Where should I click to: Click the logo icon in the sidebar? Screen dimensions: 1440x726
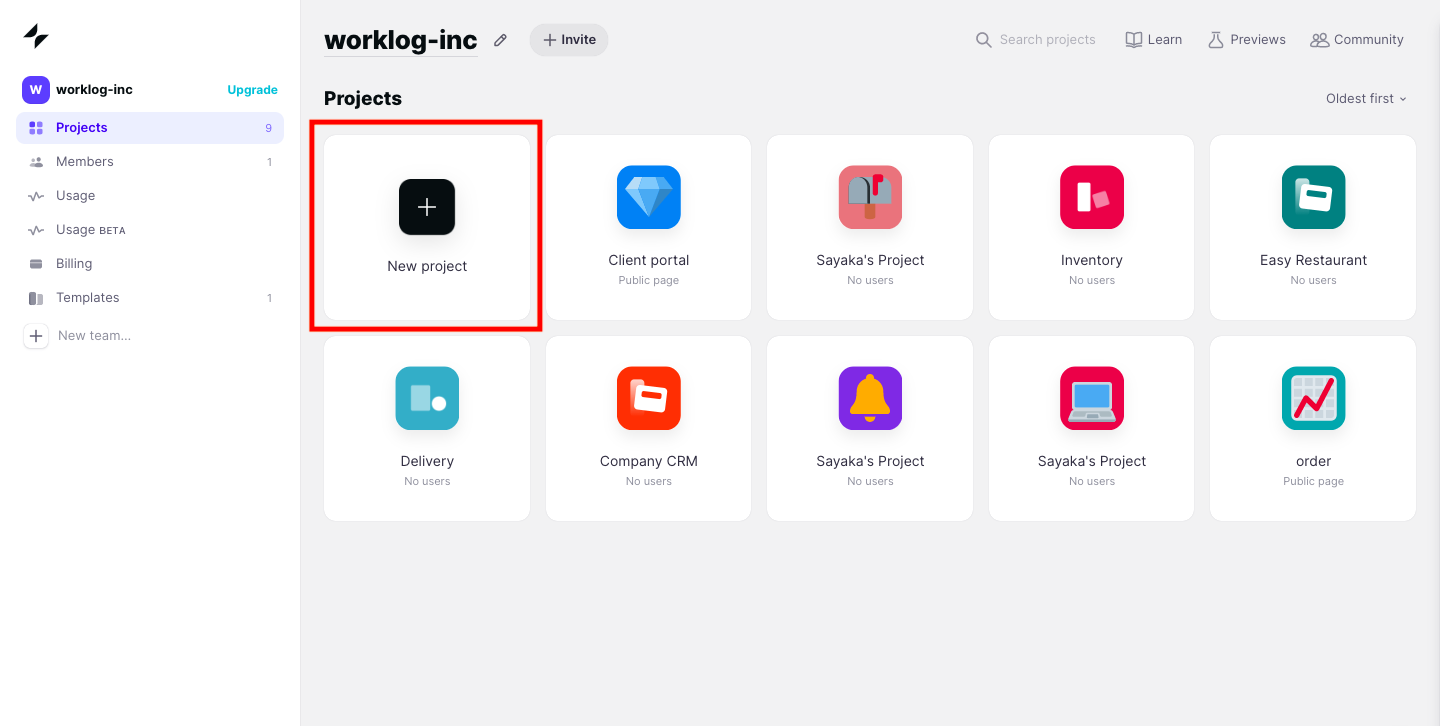click(36, 37)
